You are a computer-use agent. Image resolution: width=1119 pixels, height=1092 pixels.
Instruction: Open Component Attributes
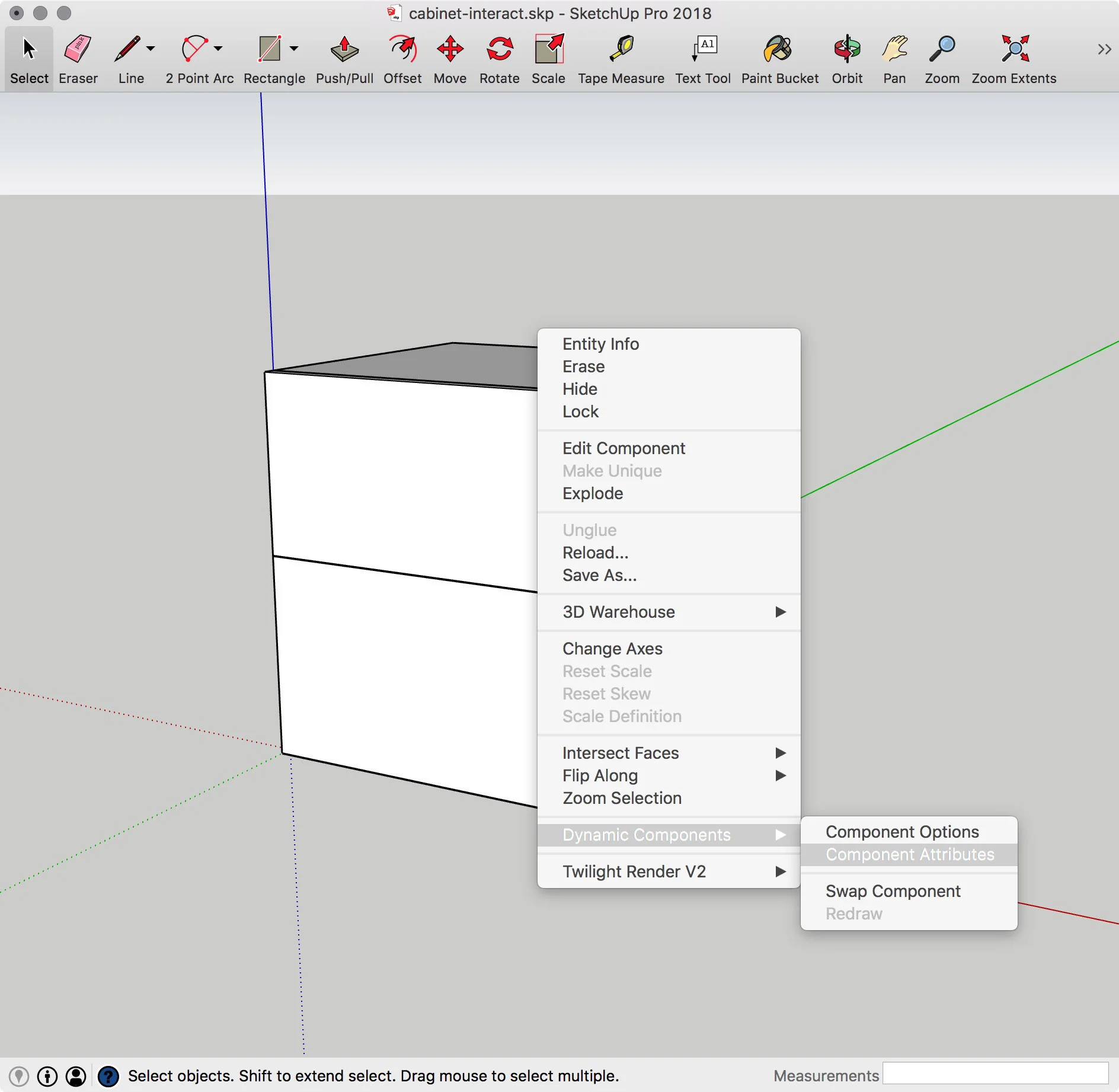coord(909,854)
